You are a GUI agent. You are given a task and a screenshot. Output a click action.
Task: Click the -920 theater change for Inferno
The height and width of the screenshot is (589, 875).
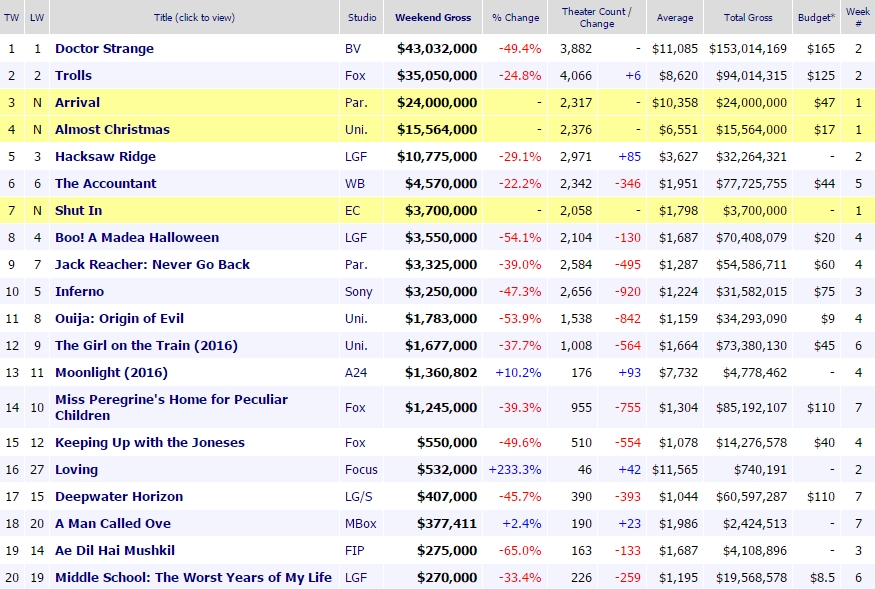click(x=628, y=291)
